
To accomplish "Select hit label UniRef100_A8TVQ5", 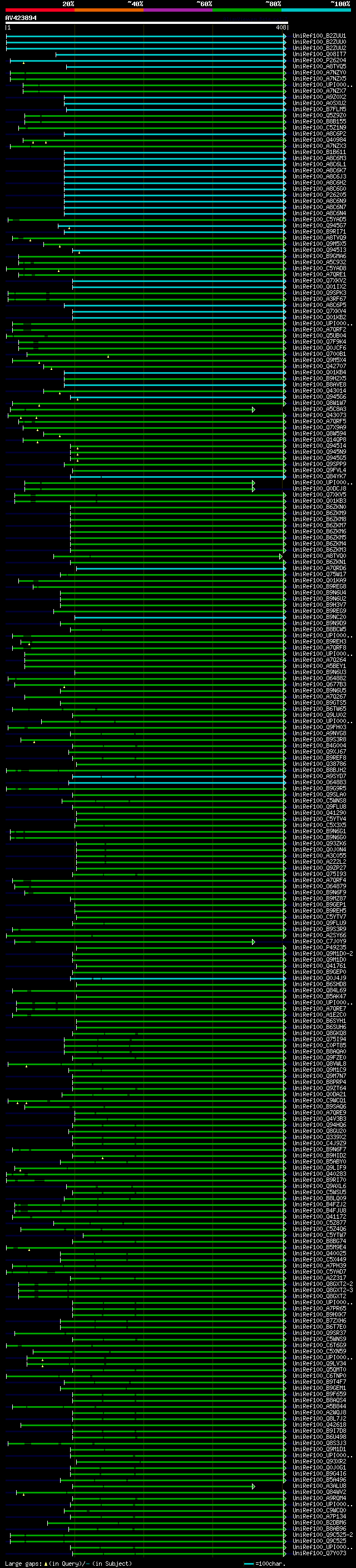I will (319, 66).
